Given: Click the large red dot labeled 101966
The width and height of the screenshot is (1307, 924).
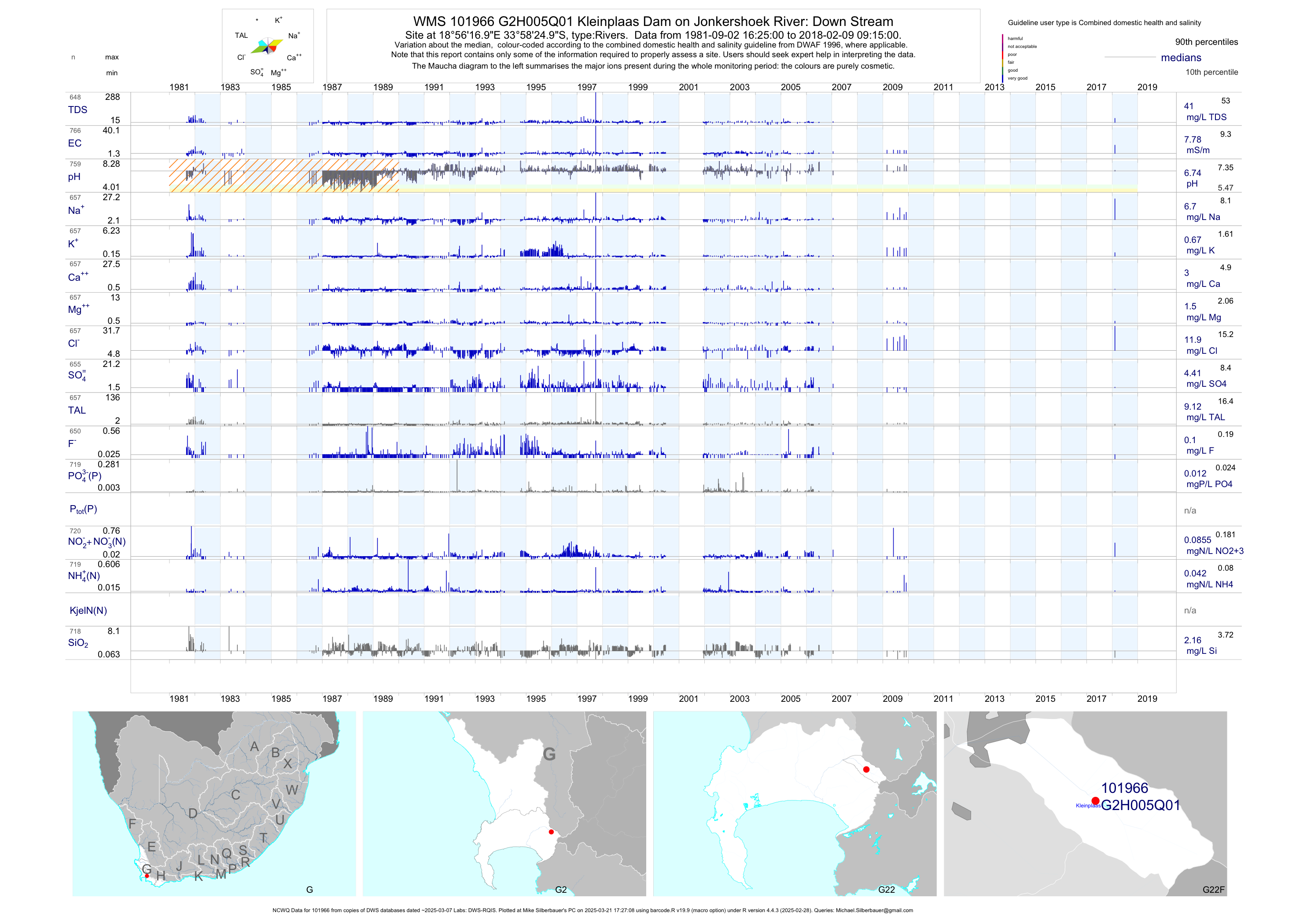Looking at the screenshot, I should point(1095,800).
